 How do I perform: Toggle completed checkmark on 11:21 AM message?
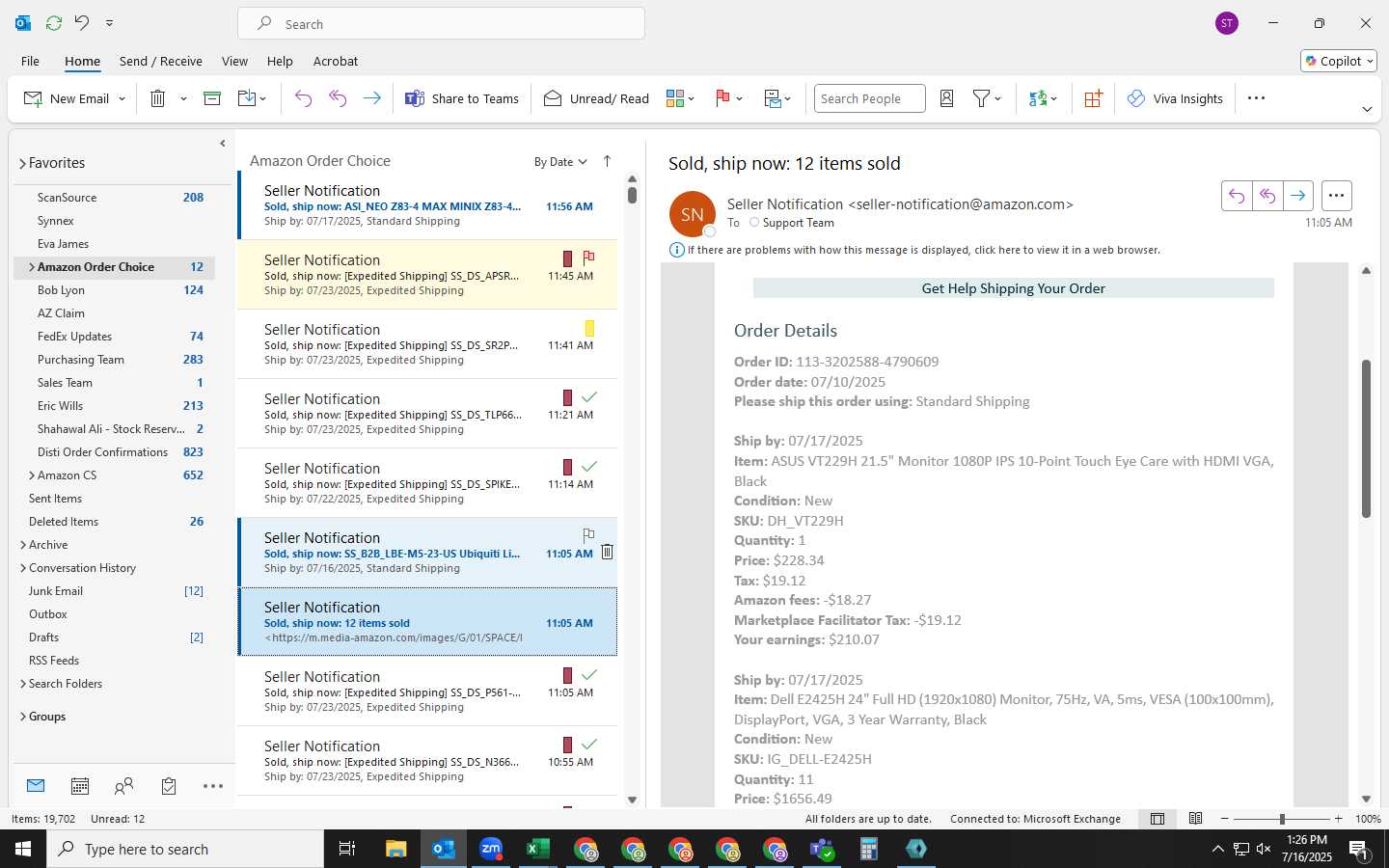point(589,397)
